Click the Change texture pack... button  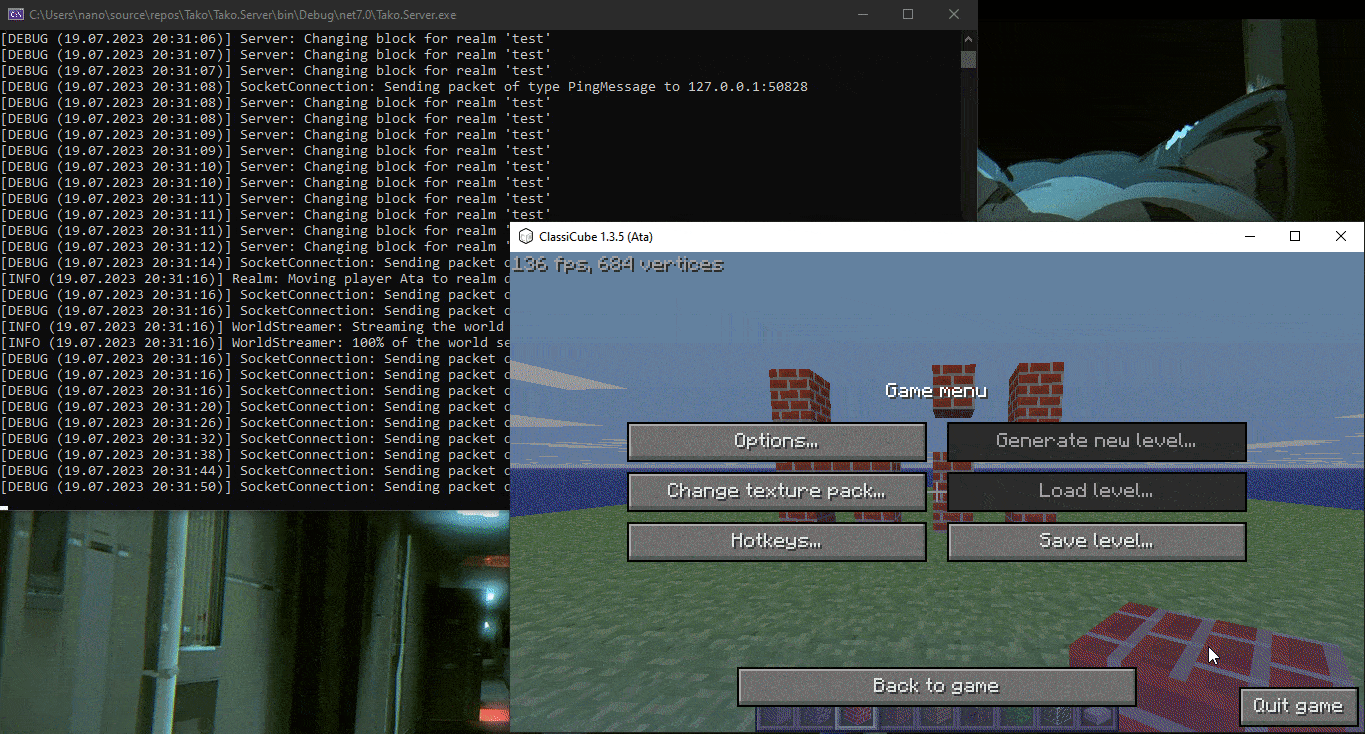777,491
